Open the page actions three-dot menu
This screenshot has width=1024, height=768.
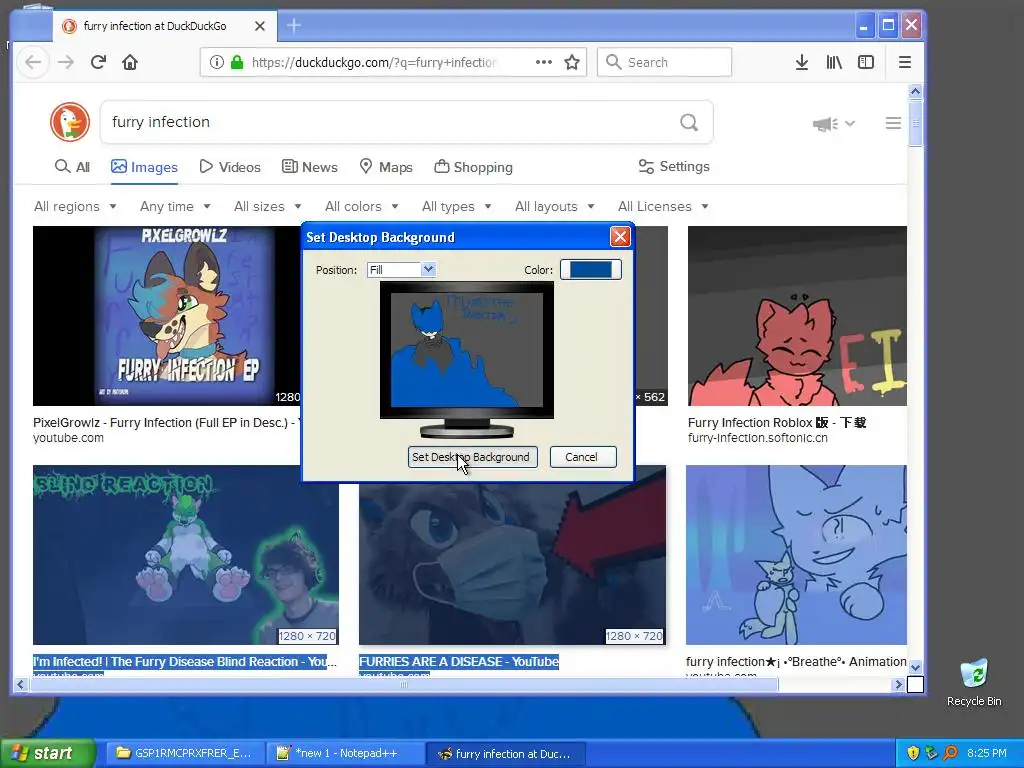pos(543,62)
